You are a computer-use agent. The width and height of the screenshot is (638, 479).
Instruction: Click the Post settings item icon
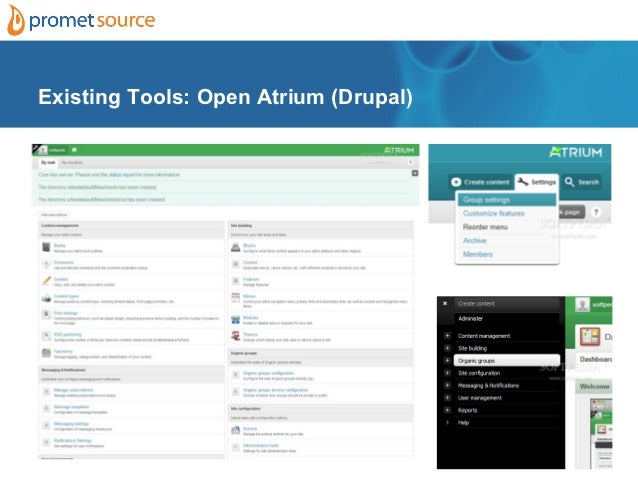tap(46, 315)
